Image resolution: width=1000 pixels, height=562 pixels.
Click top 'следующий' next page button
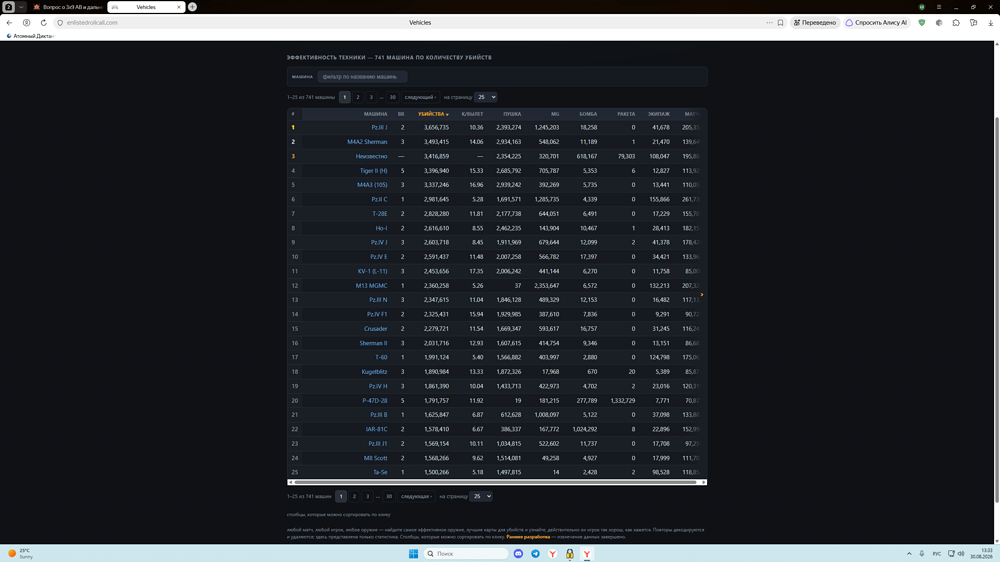pos(420,97)
